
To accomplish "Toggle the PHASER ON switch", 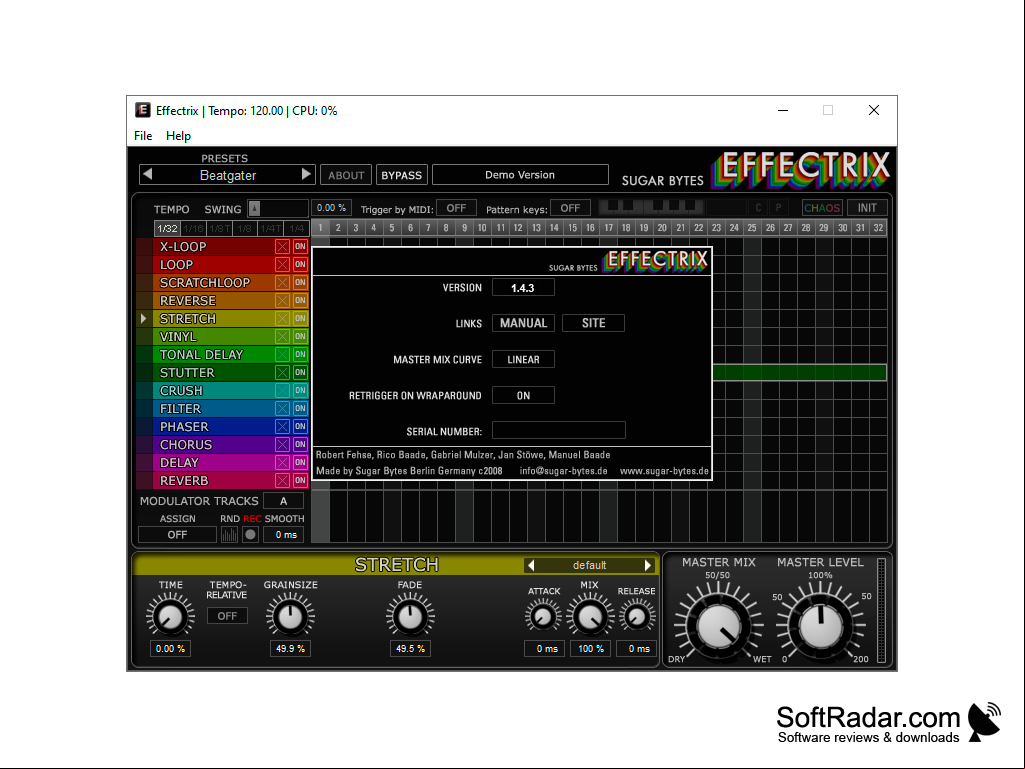I will 300,426.
